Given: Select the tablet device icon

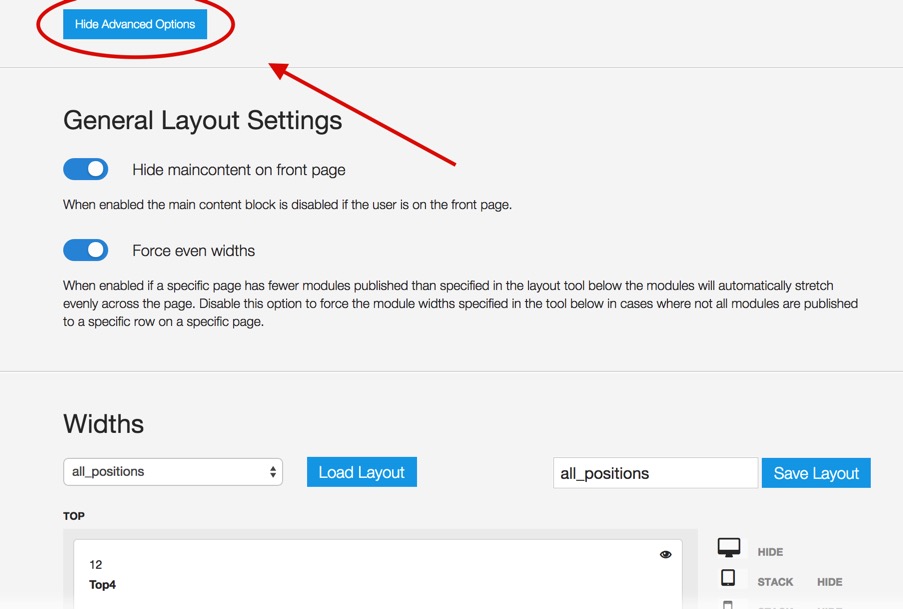Looking at the screenshot, I should tap(728, 578).
